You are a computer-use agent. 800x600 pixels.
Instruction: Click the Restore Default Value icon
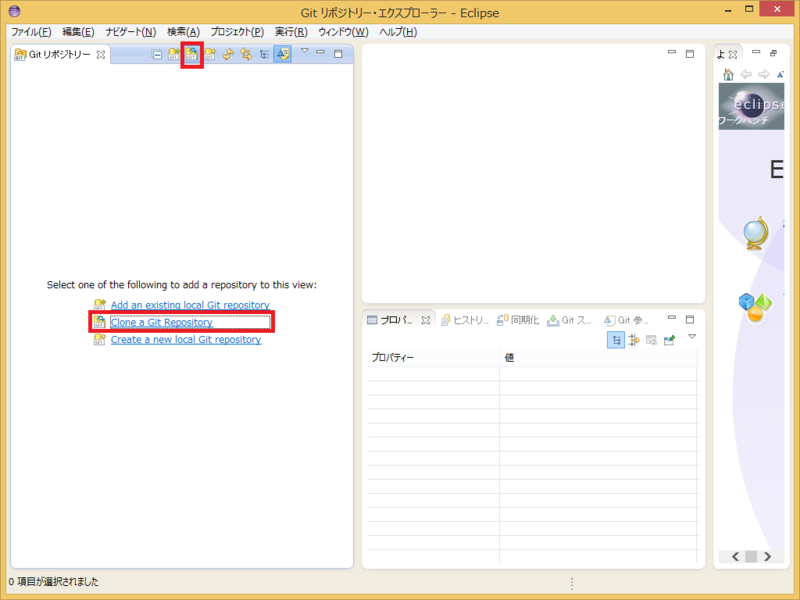[652, 340]
